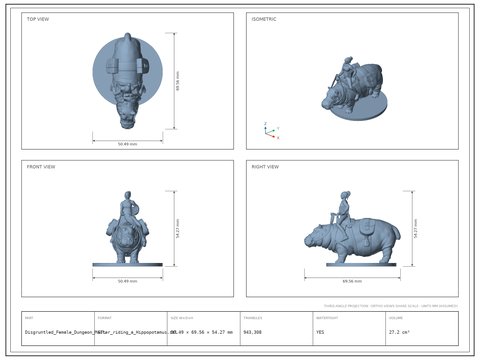This screenshot has height=360, width=480.
Task: Click the FRONT VIEW label
Action: point(41,167)
